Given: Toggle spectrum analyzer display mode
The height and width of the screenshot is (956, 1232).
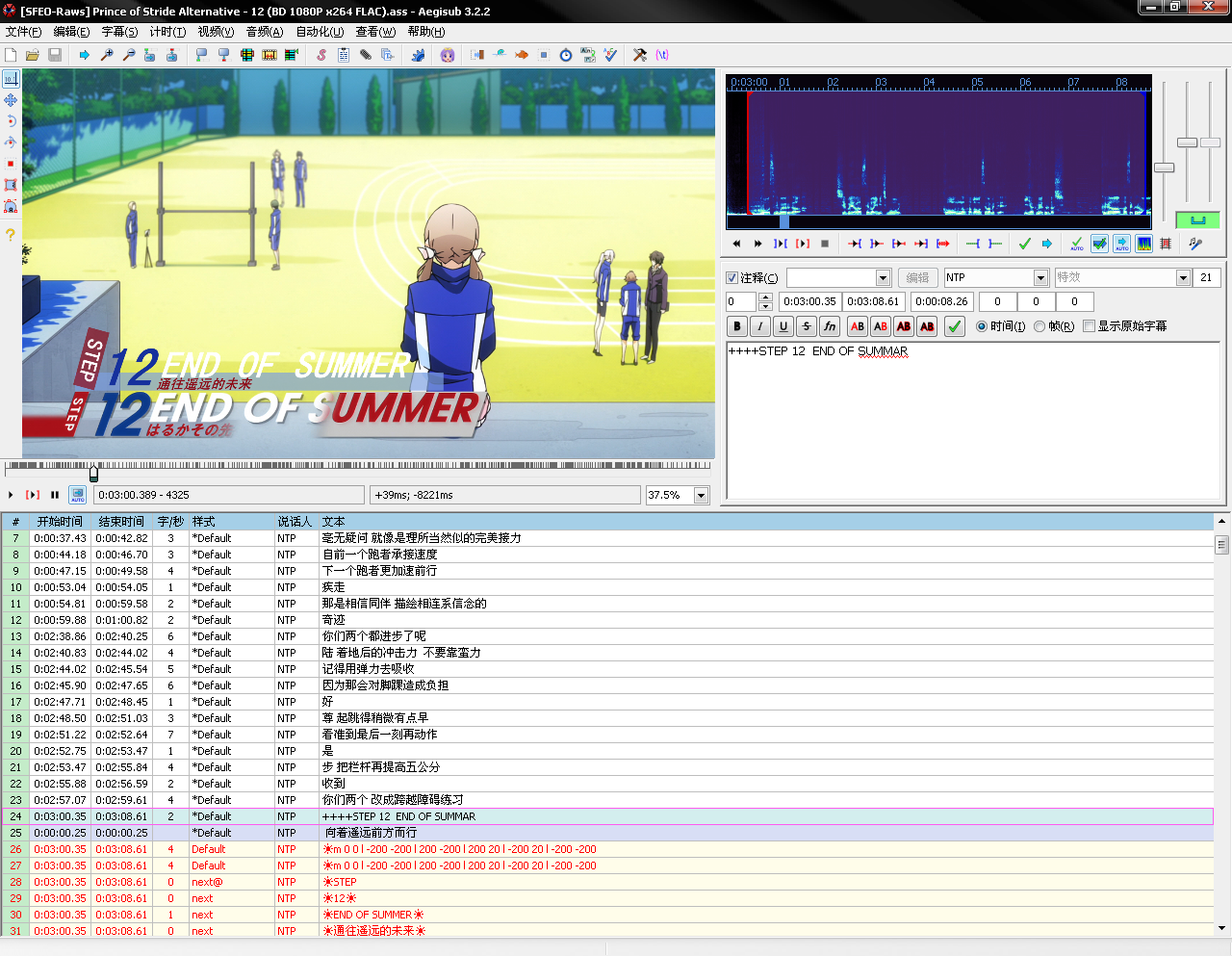Looking at the screenshot, I should 1144,244.
